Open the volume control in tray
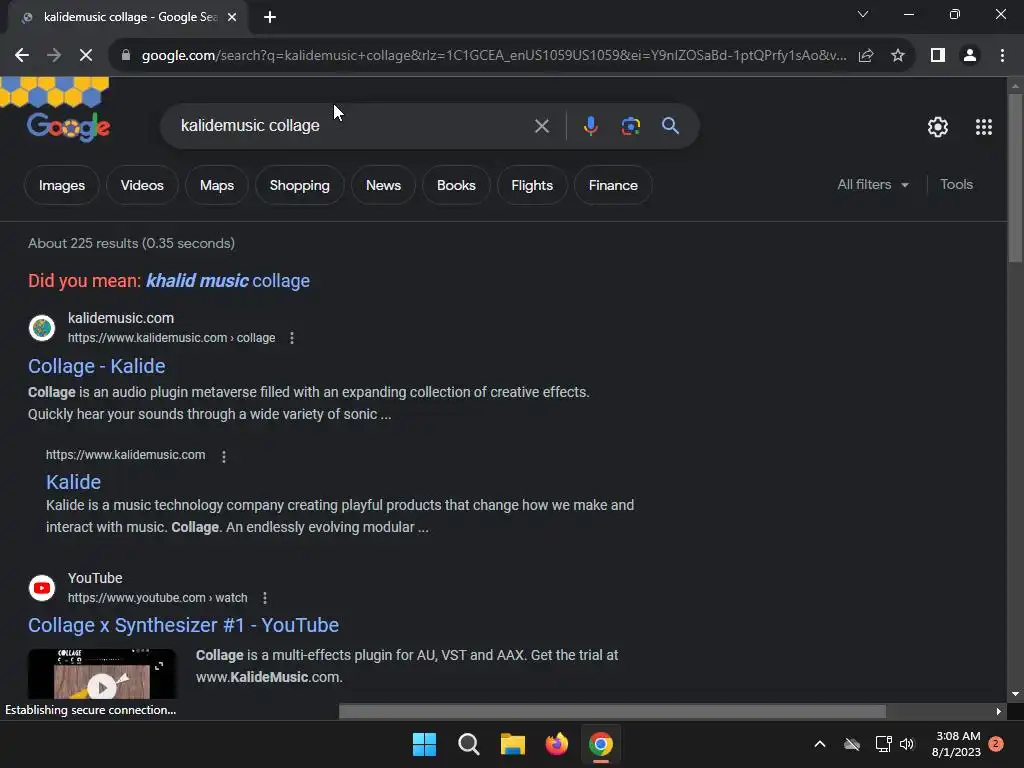 (x=907, y=744)
